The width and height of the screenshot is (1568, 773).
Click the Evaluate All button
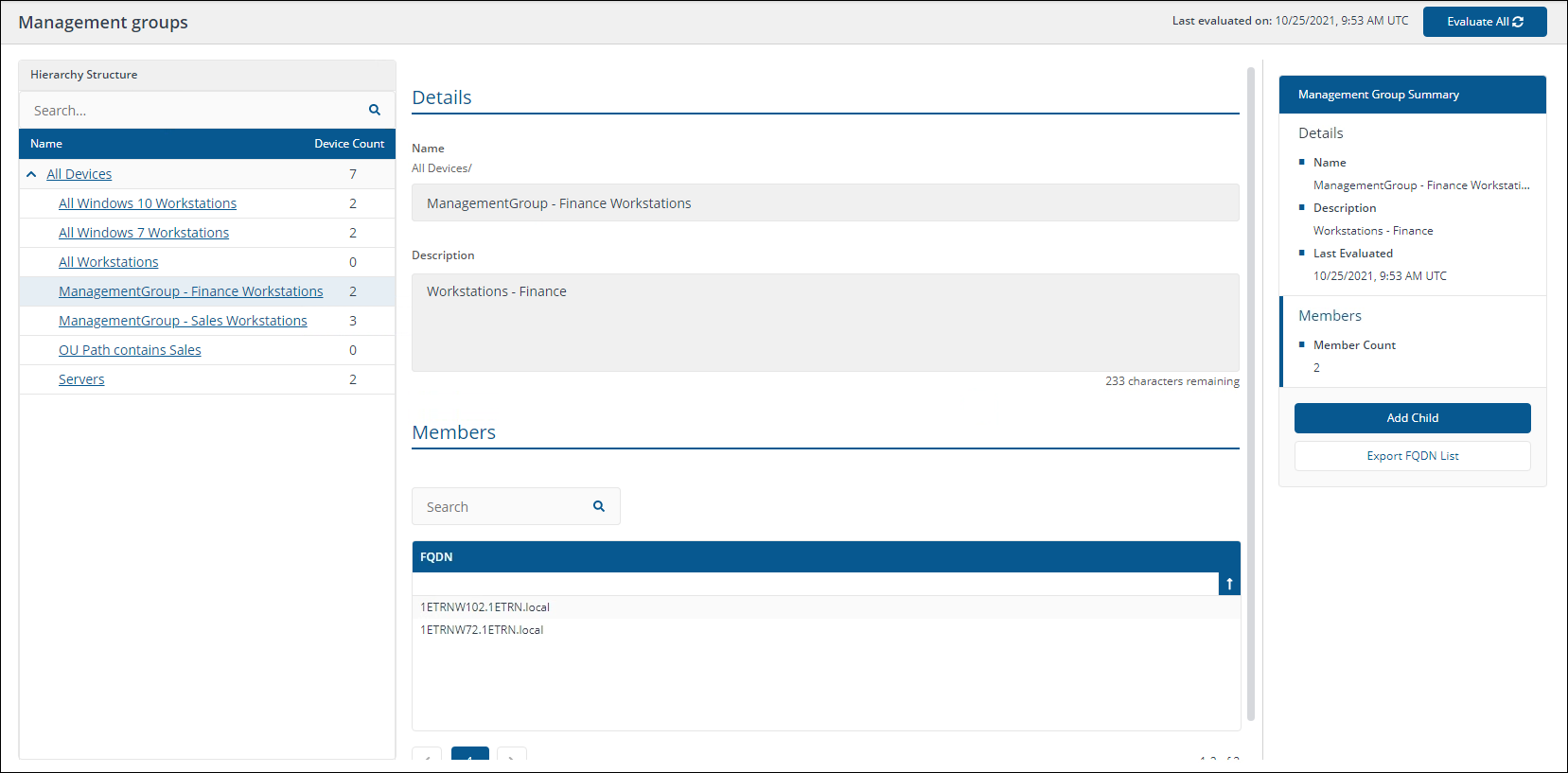1484,22
